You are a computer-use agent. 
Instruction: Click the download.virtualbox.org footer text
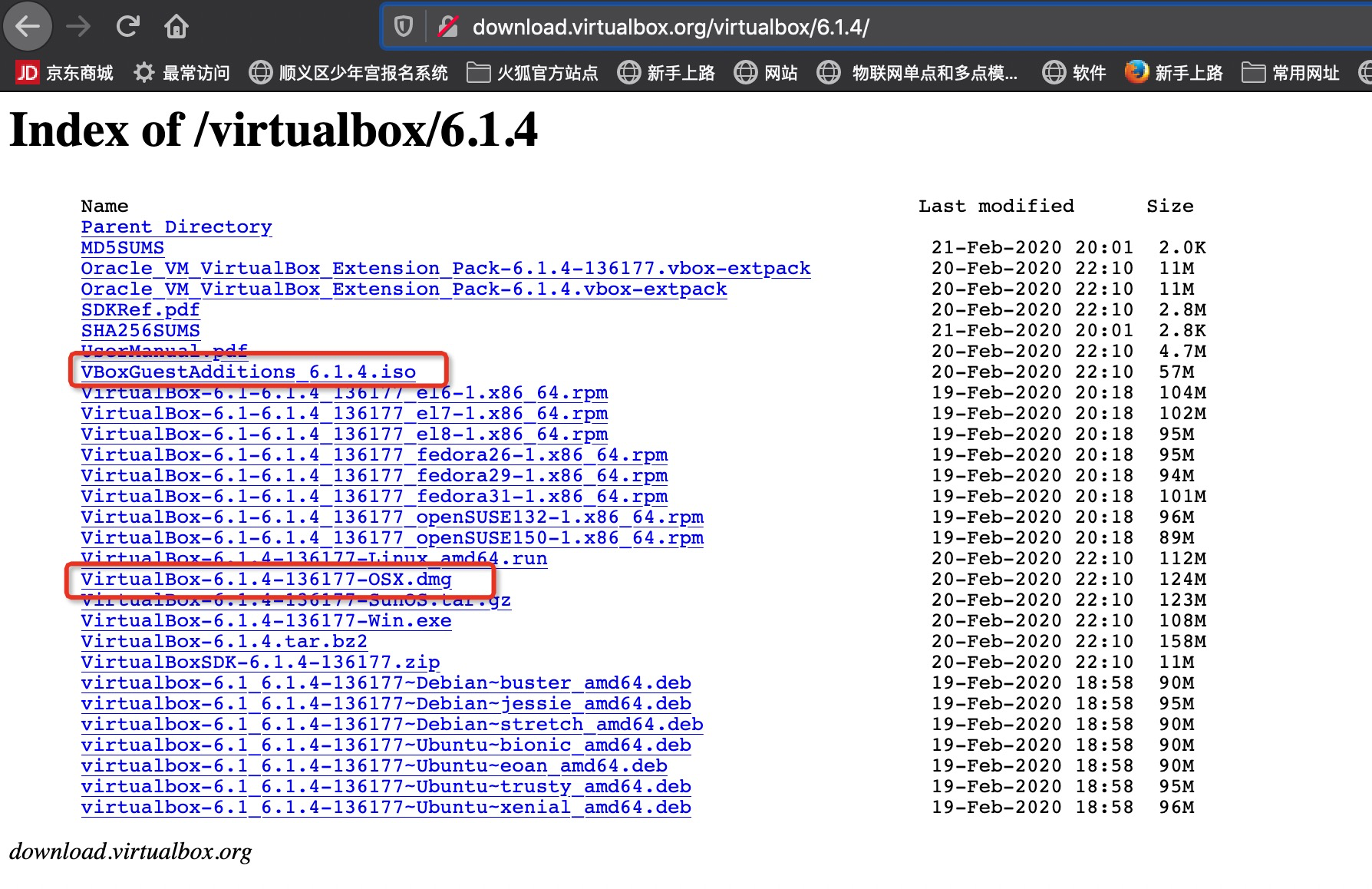pyautogui.click(x=130, y=852)
